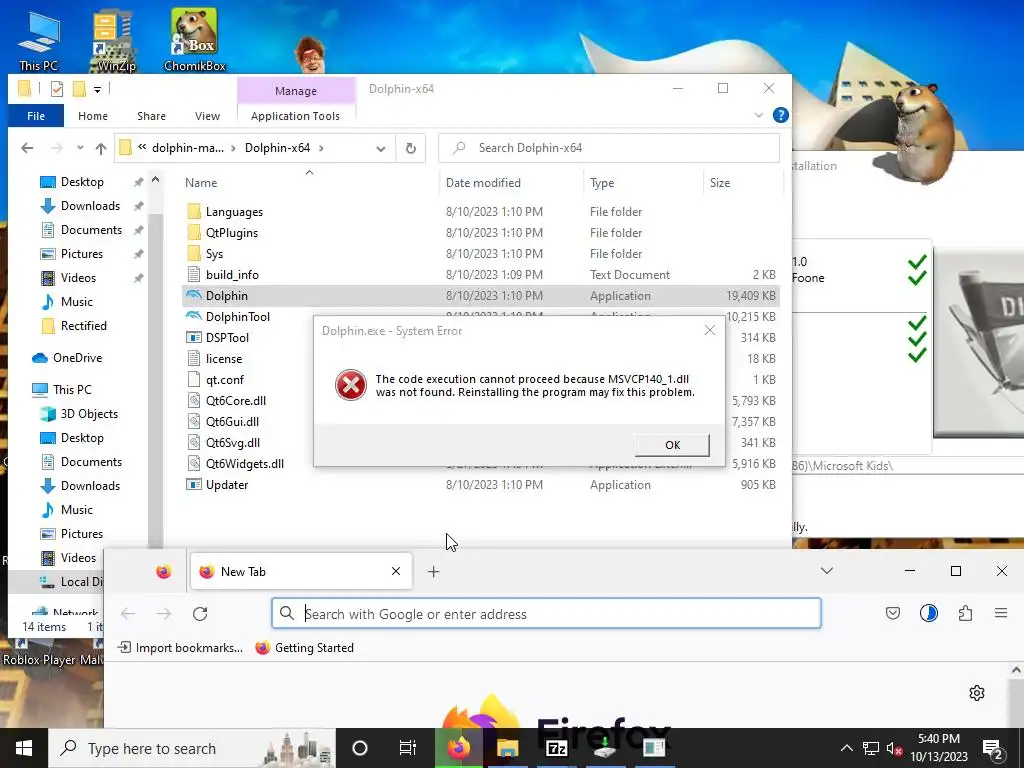Select the Updater application
1024x768 pixels.
pos(227,485)
